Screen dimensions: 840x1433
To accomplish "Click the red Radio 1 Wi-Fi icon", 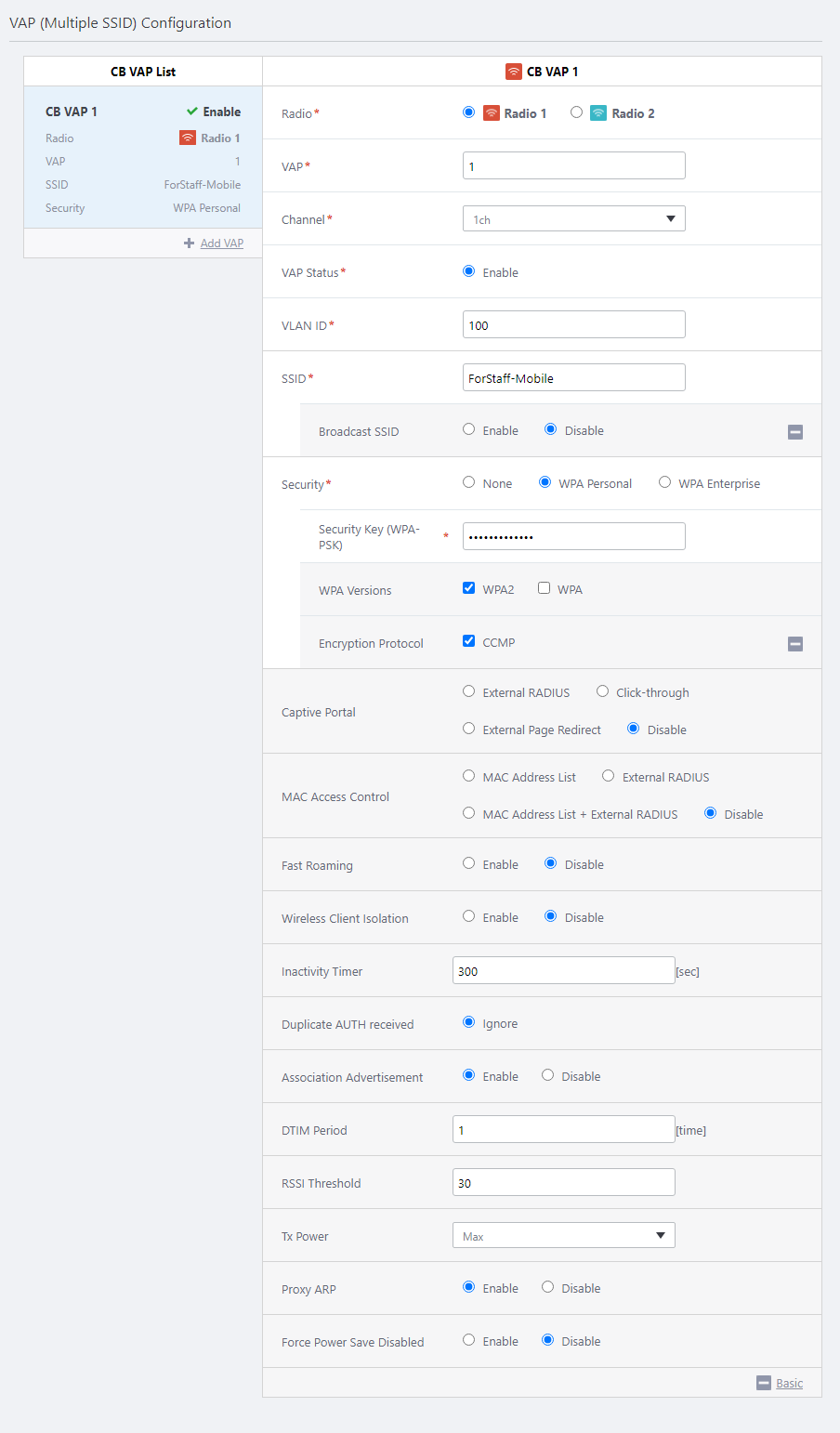I will tap(492, 113).
